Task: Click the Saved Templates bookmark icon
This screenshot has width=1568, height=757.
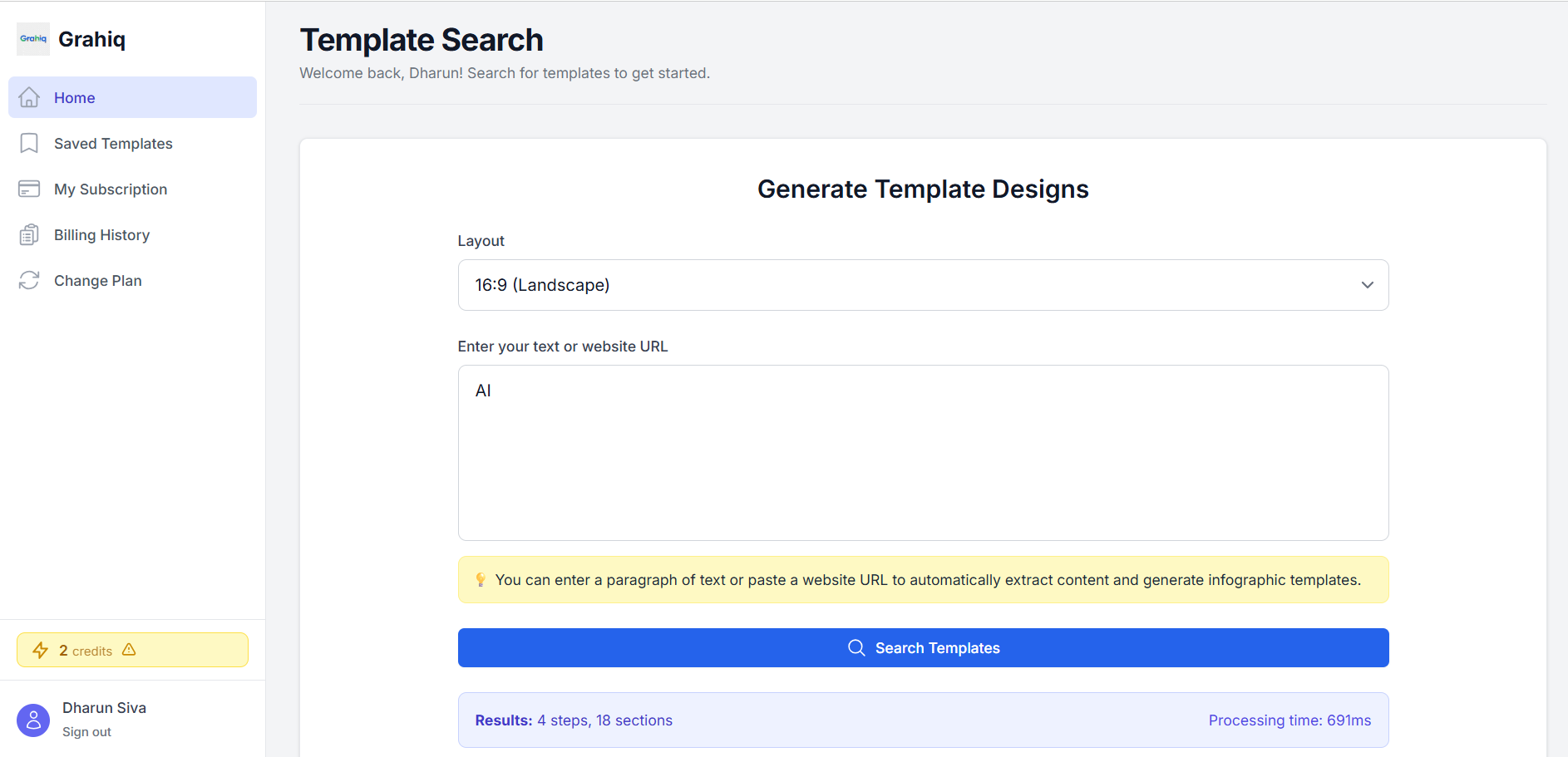Action: click(29, 144)
